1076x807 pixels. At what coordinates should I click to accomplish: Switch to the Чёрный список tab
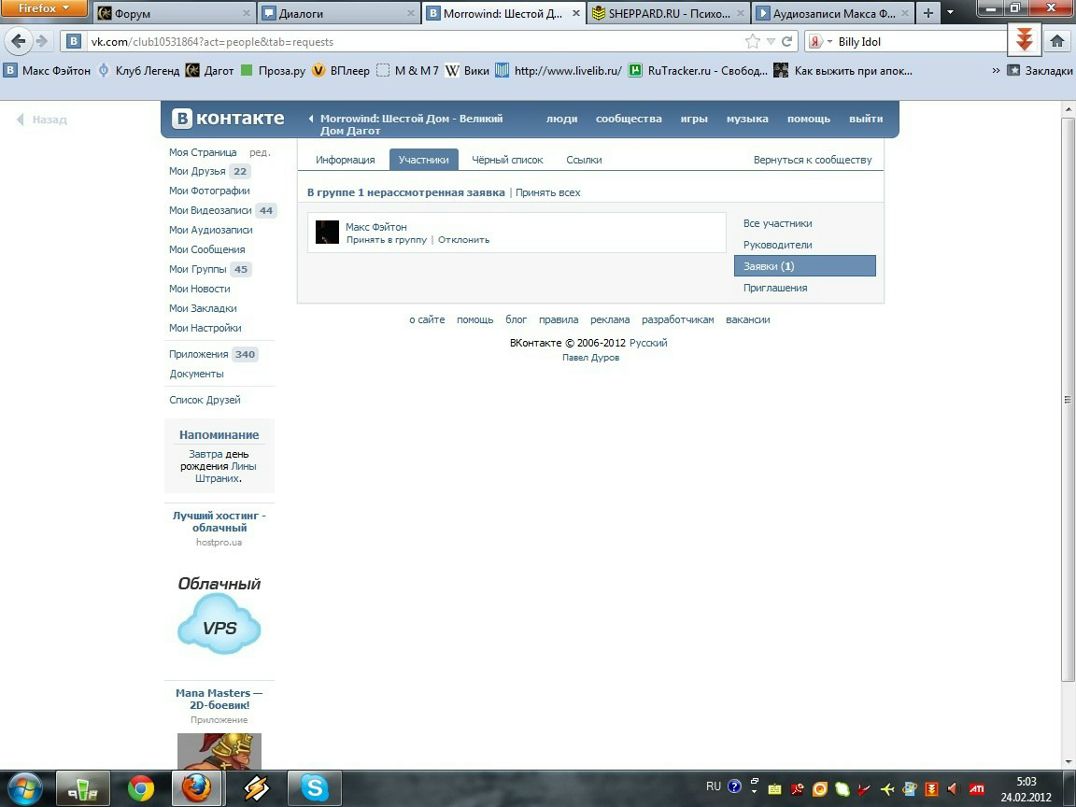click(507, 160)
